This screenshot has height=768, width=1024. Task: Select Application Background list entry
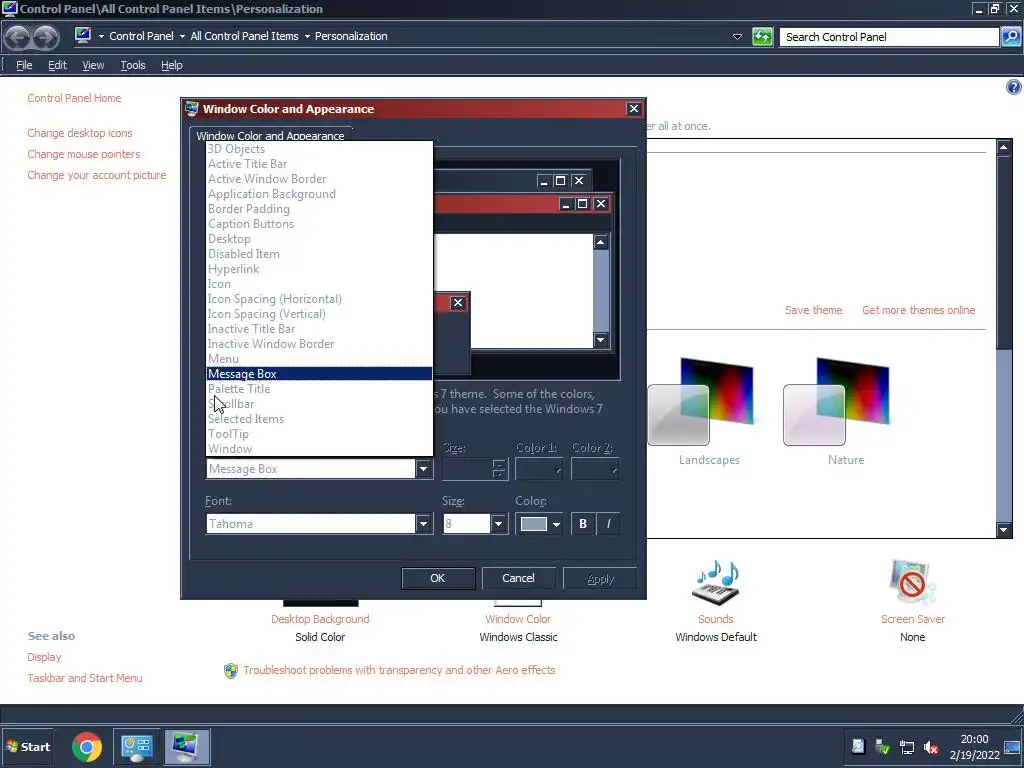pos(319,194)
